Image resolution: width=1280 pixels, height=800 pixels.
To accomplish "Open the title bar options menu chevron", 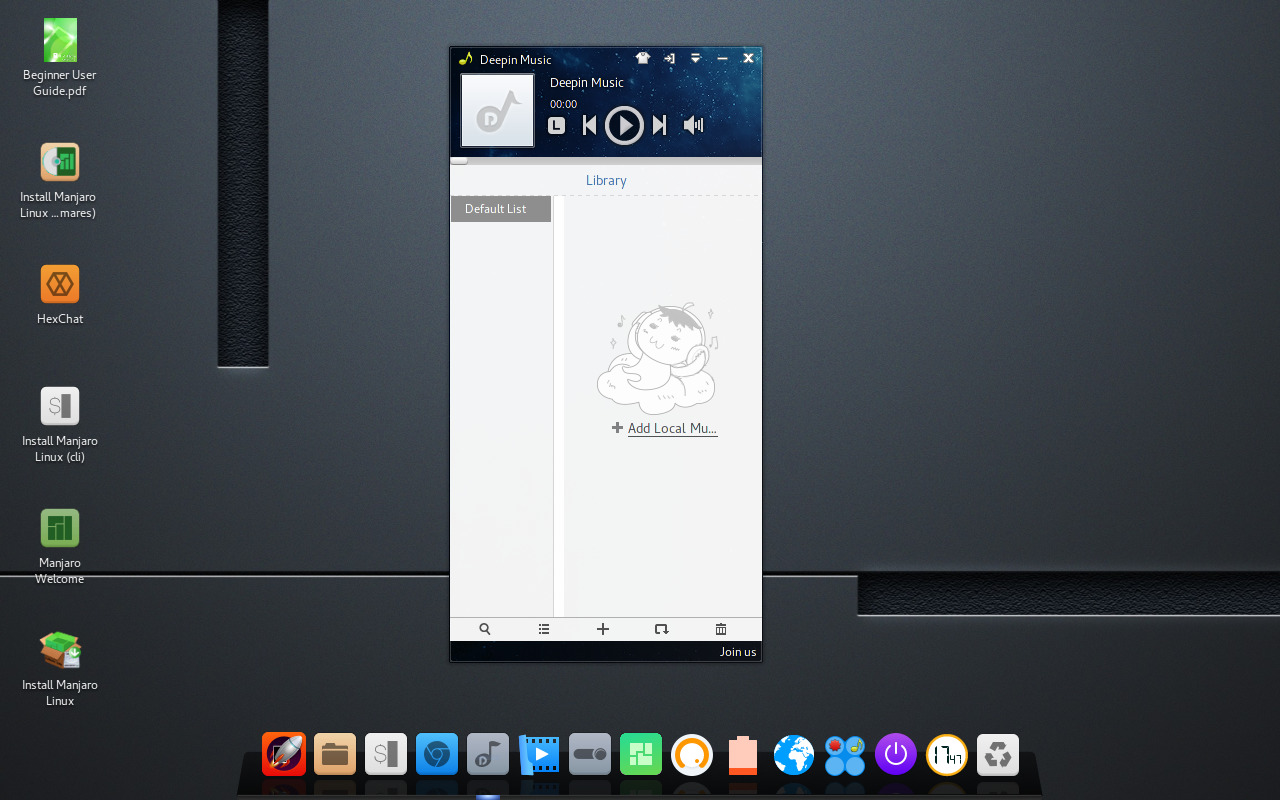I will coord(695,58).
